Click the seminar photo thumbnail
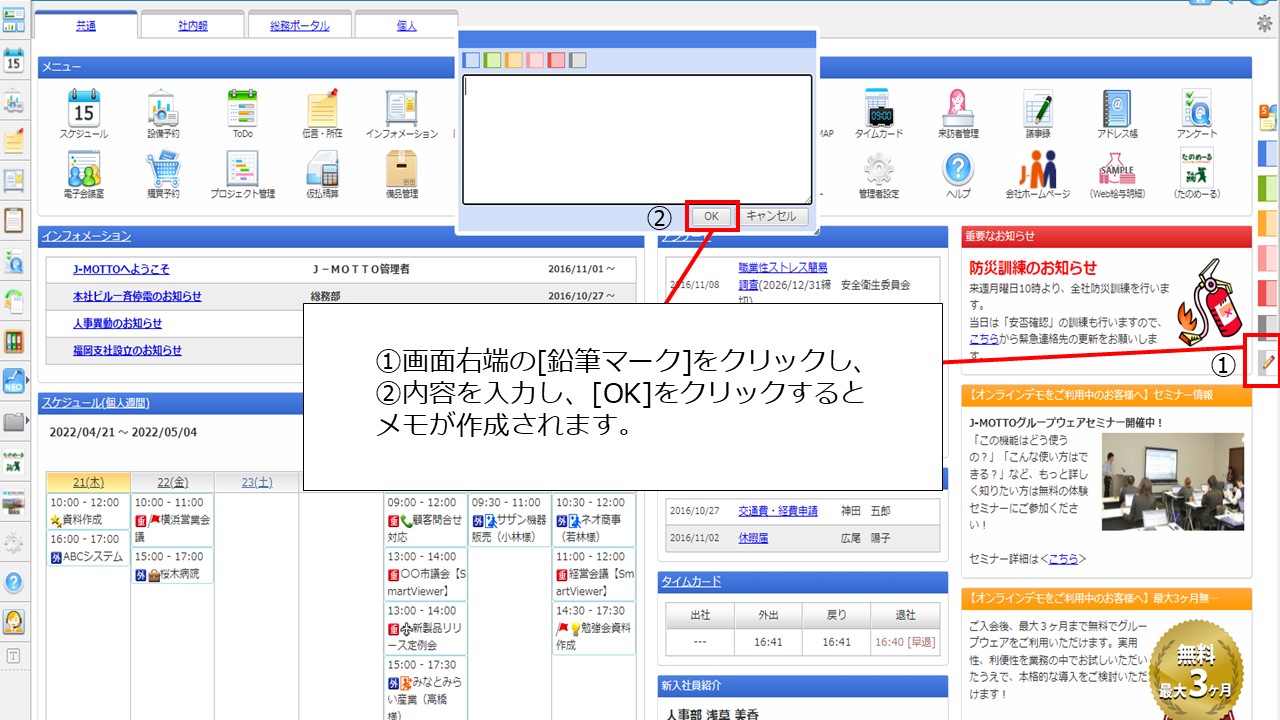This screenshot has height=720, width=1280. 1173,481
